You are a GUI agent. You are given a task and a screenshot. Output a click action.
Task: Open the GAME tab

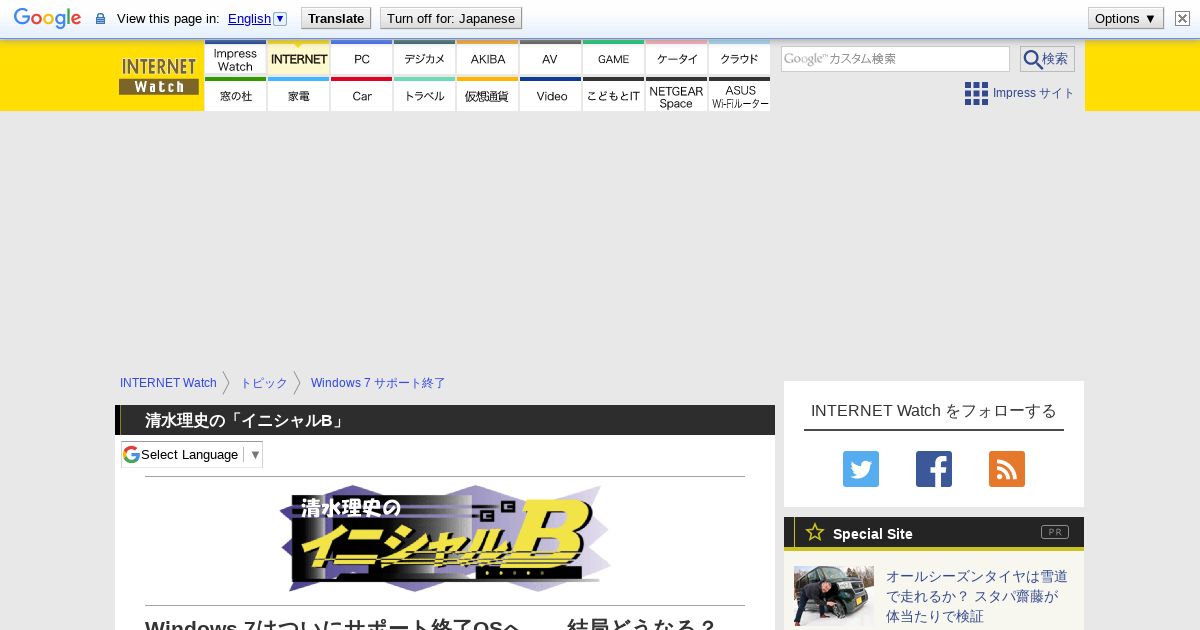[x=613, y=59]
